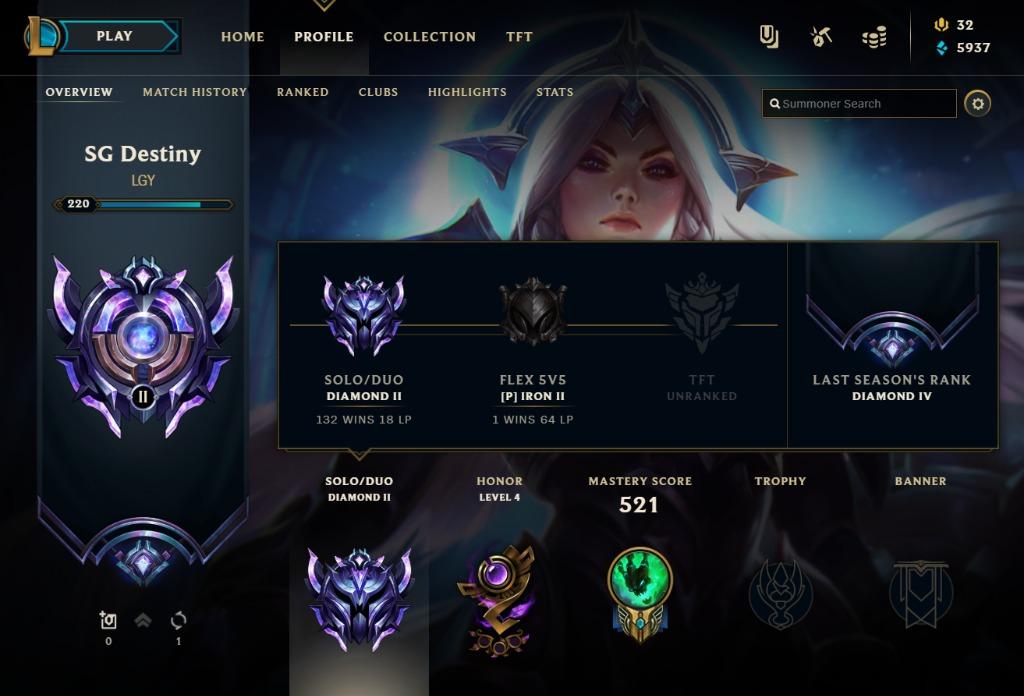Open the Collection tab
The image size is (1024, 696).
tap(430, 37)
